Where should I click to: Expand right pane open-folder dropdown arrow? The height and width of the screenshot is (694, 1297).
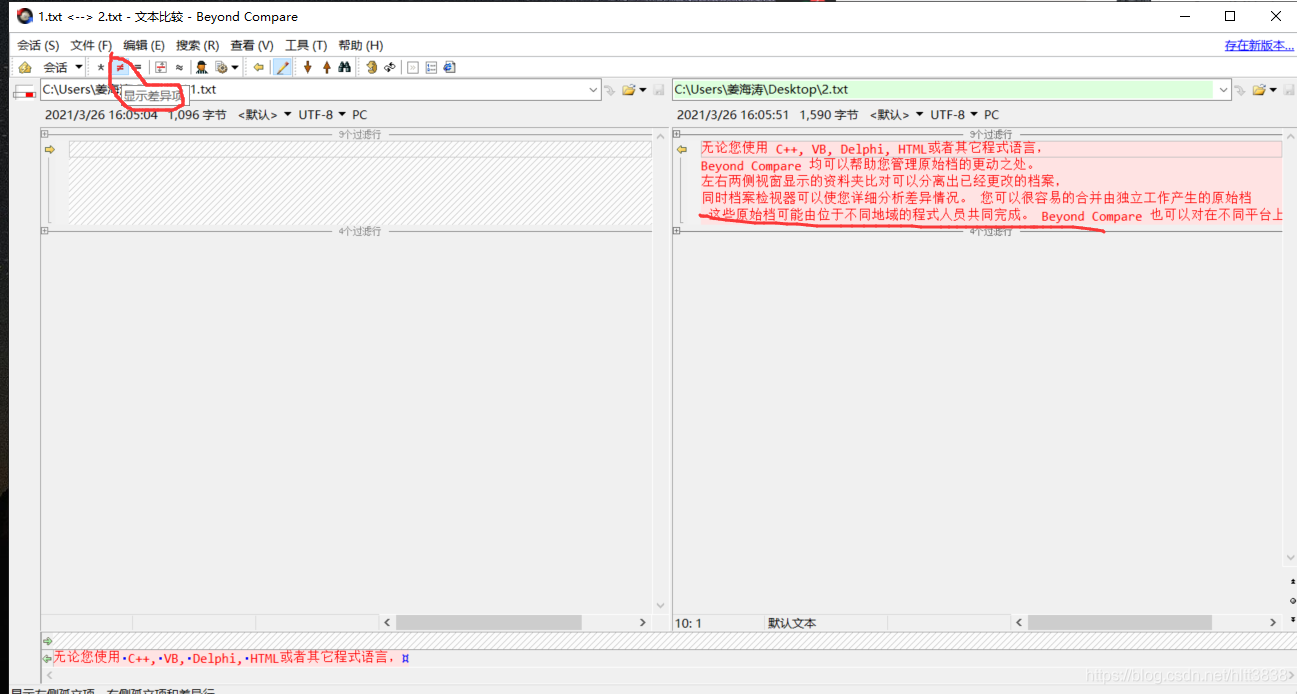click(1273, 90)
